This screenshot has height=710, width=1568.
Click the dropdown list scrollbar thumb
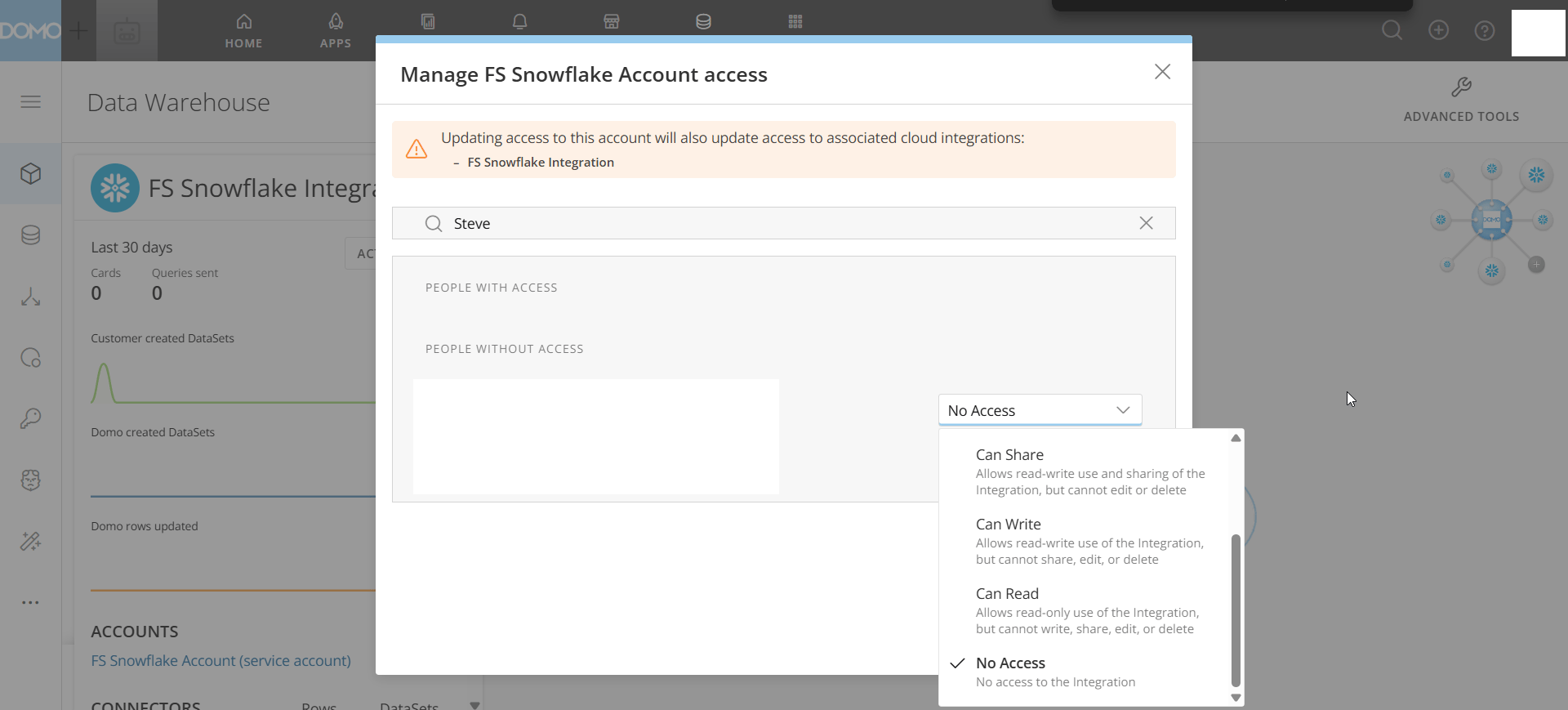tap(1236, 610)
